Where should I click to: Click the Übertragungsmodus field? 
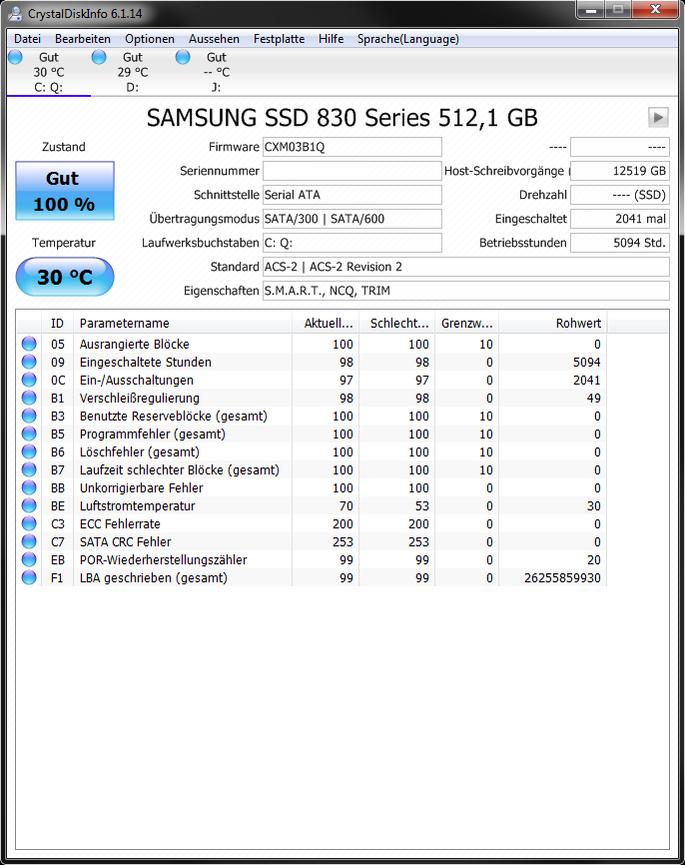coord(352,218)
